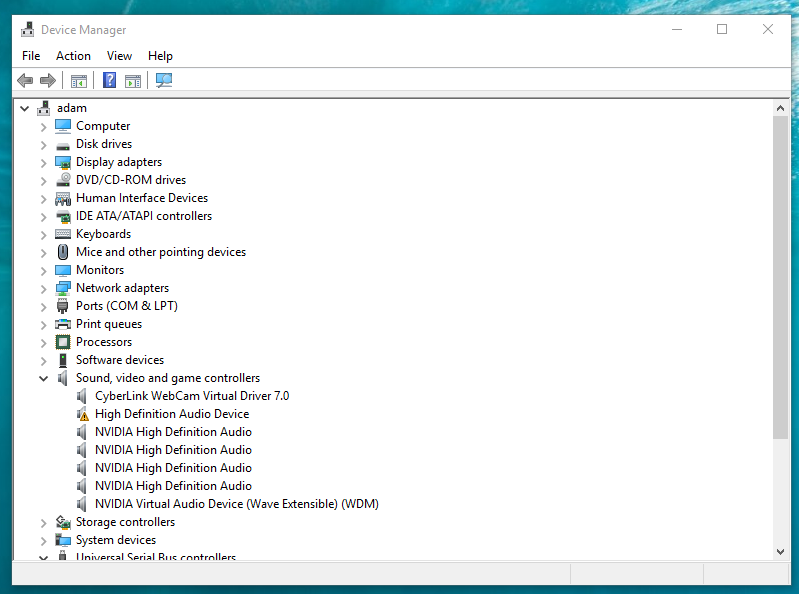
Task: Click the warning icon on High Definition Audio Device
Action: (x=82, y=414)
